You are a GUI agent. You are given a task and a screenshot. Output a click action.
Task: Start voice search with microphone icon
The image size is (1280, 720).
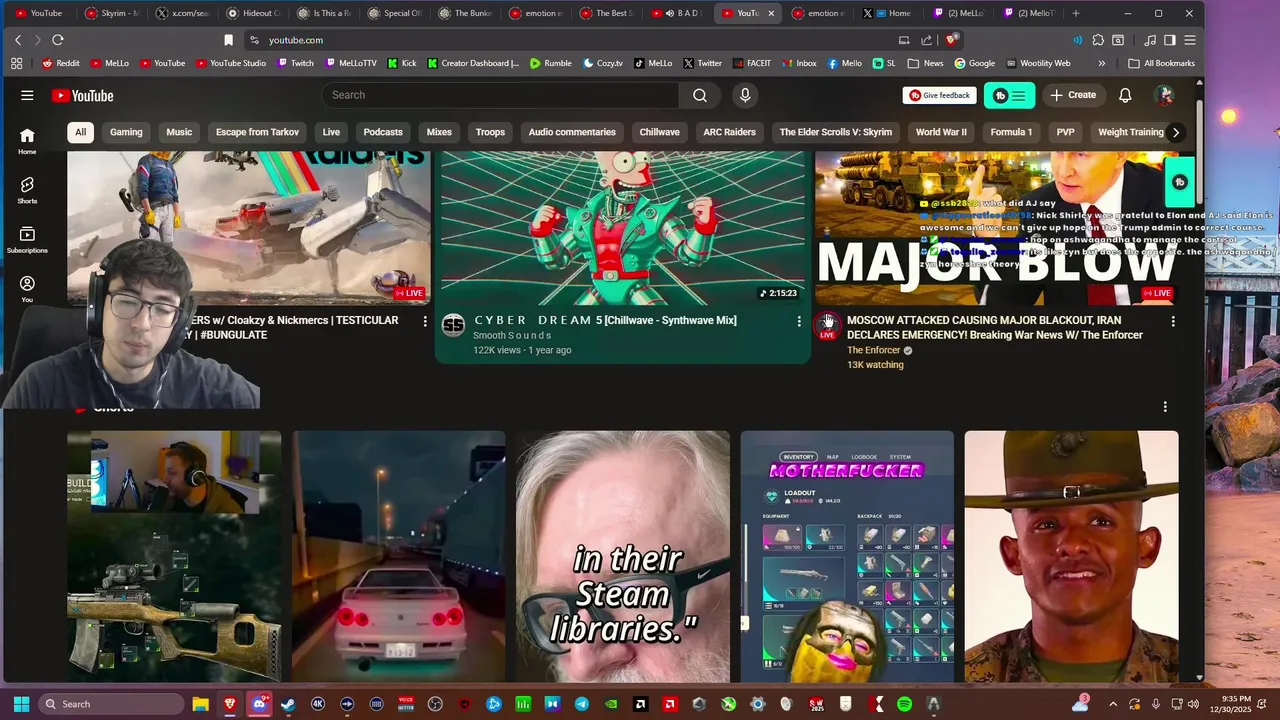744,95
